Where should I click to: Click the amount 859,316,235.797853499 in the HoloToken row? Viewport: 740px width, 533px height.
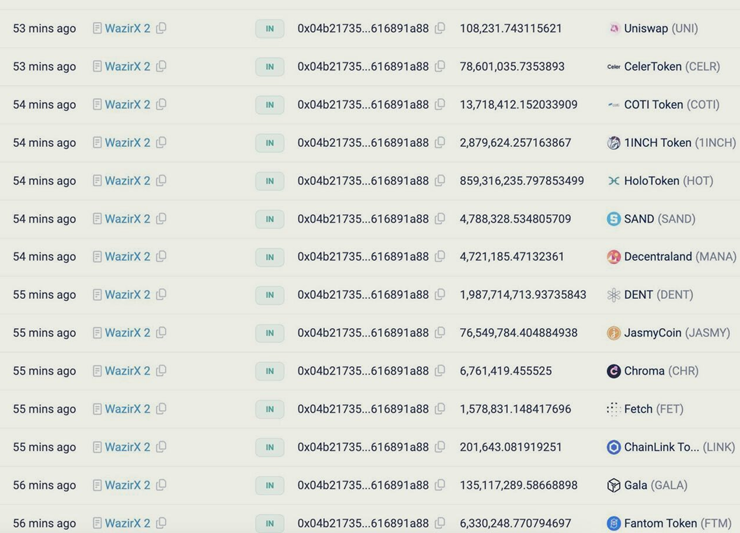coord(521,181)
